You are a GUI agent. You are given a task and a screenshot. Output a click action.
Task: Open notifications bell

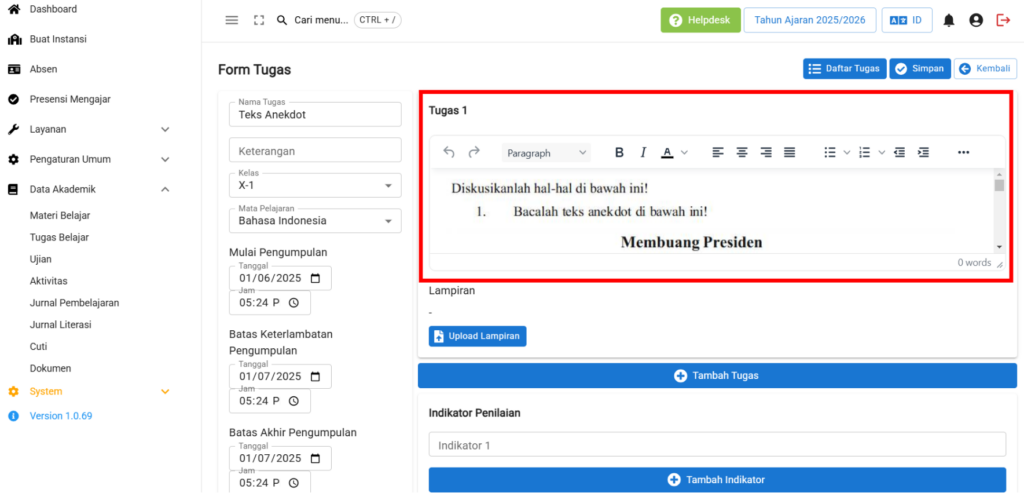949,20
